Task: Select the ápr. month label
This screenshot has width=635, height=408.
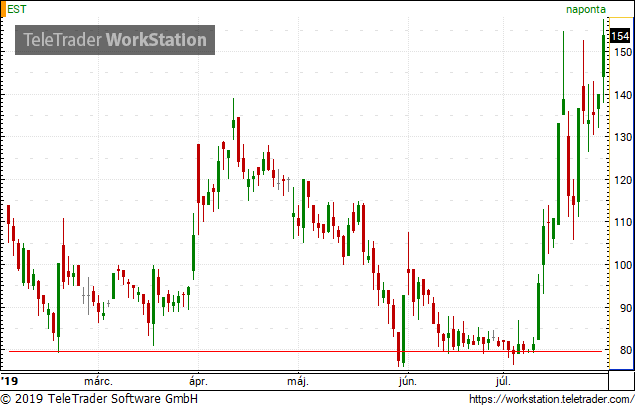Action: 198,382
